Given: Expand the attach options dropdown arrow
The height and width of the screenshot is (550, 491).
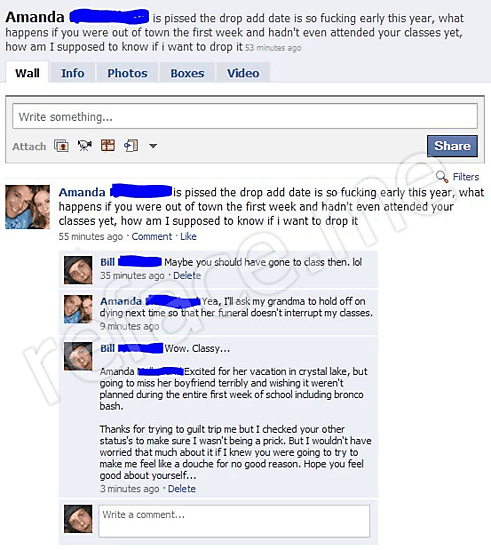Looking at the screenshot, I should [153, 146].
